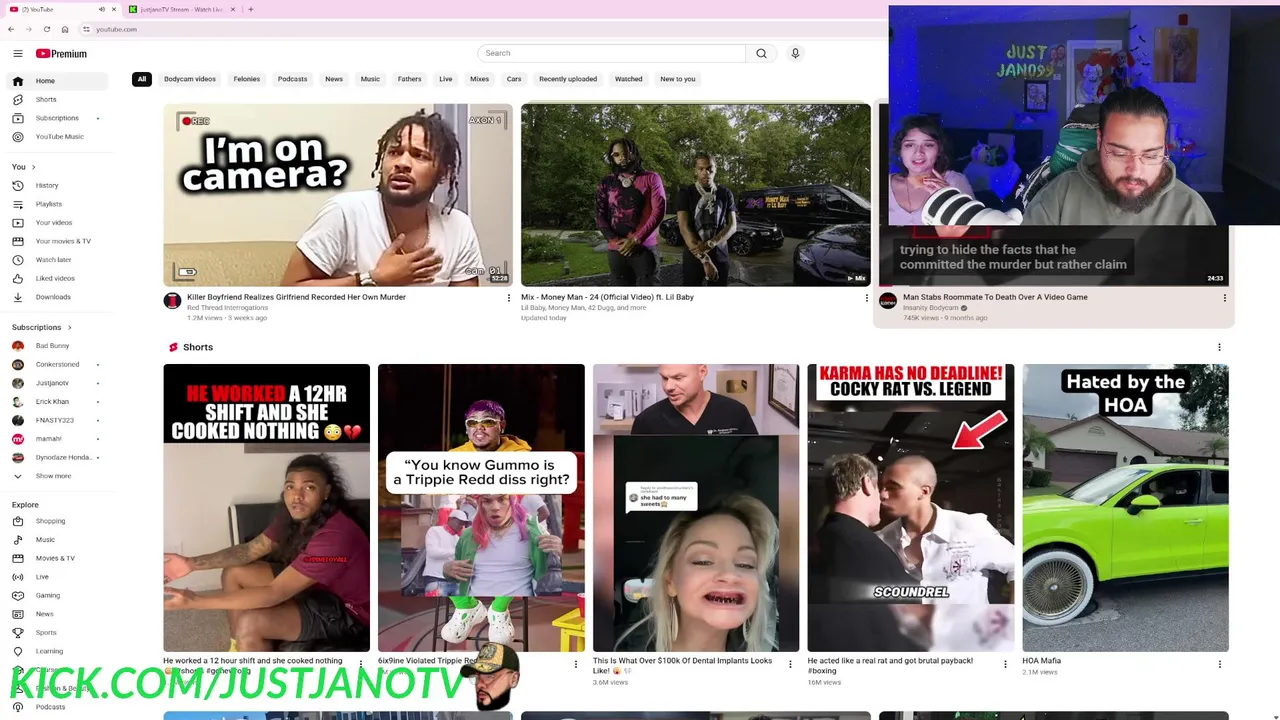Expand the Subscriptions header chevron
The image size is (1280, 720).
[x=70, y=327]
